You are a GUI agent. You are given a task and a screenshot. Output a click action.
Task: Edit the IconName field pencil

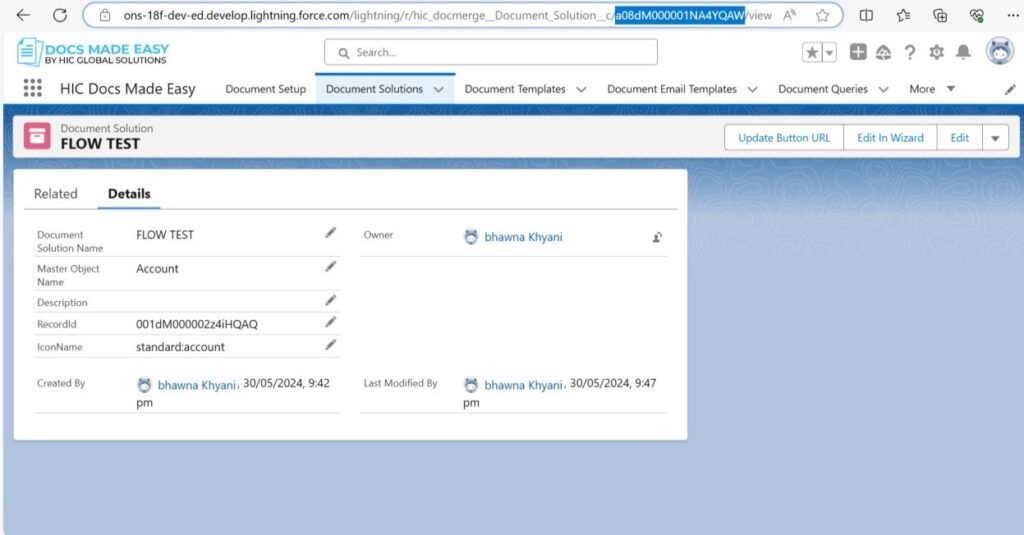coord(330,345)
